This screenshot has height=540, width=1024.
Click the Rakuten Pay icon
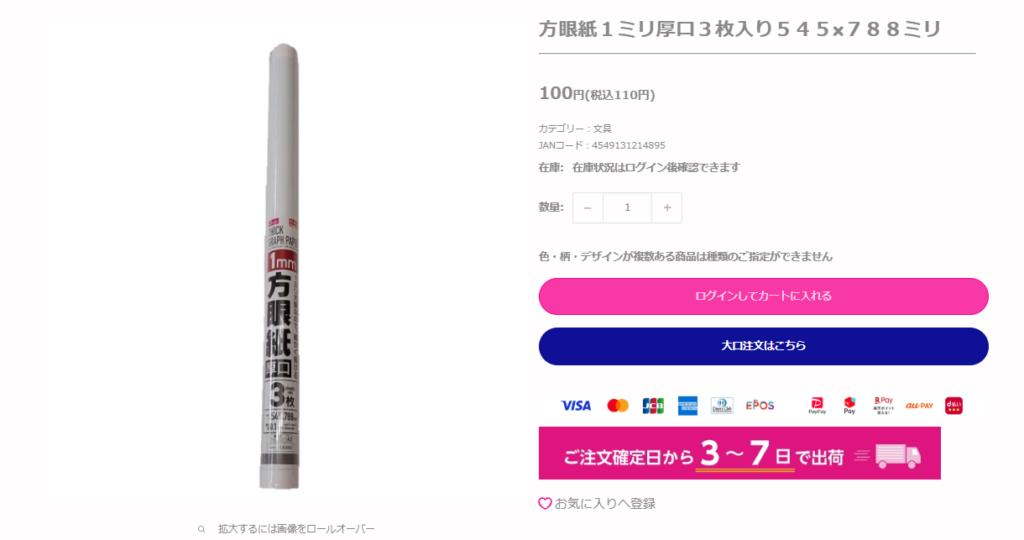click(x=884, y=405)
